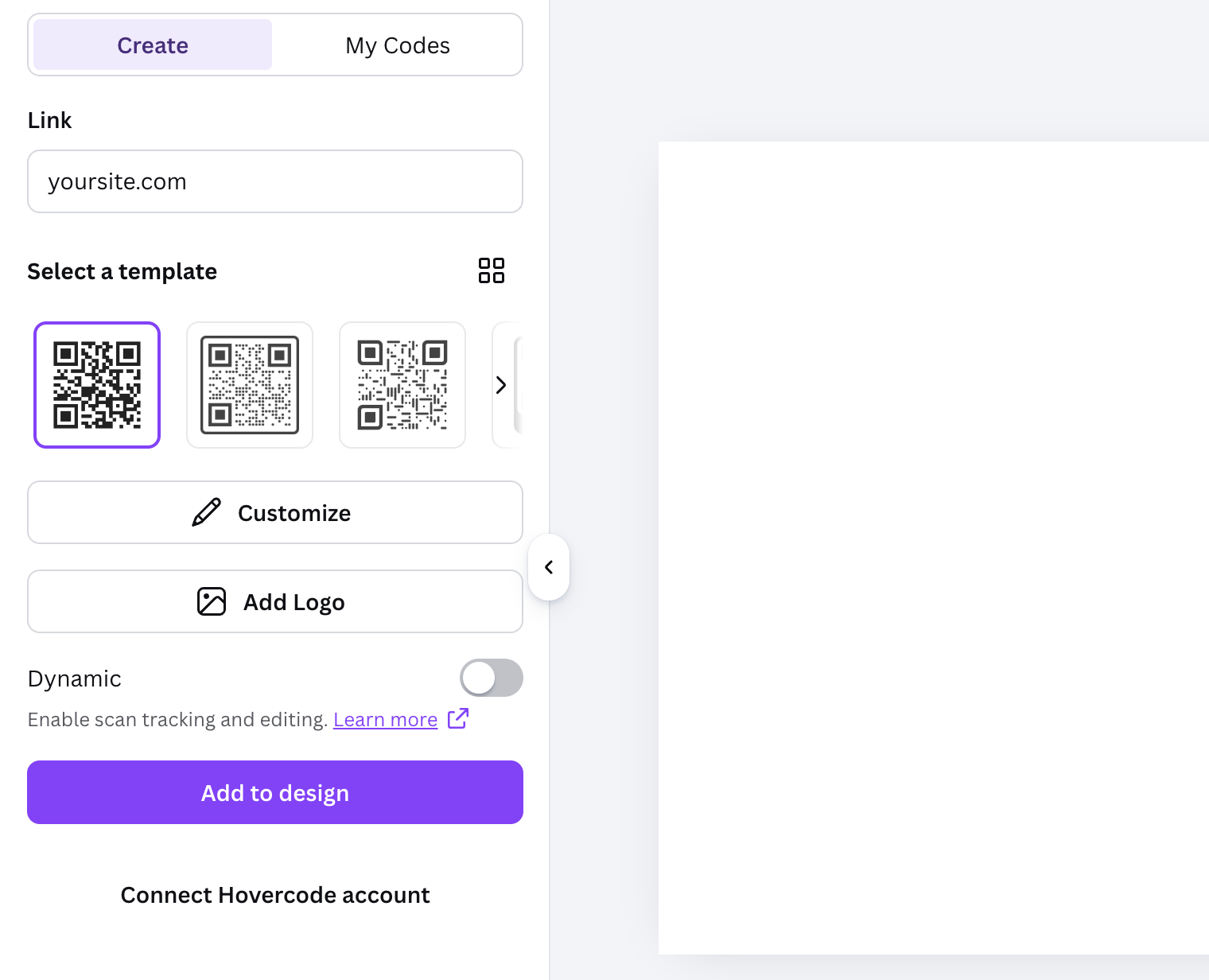Choose the dotted framed QR template

250,385
